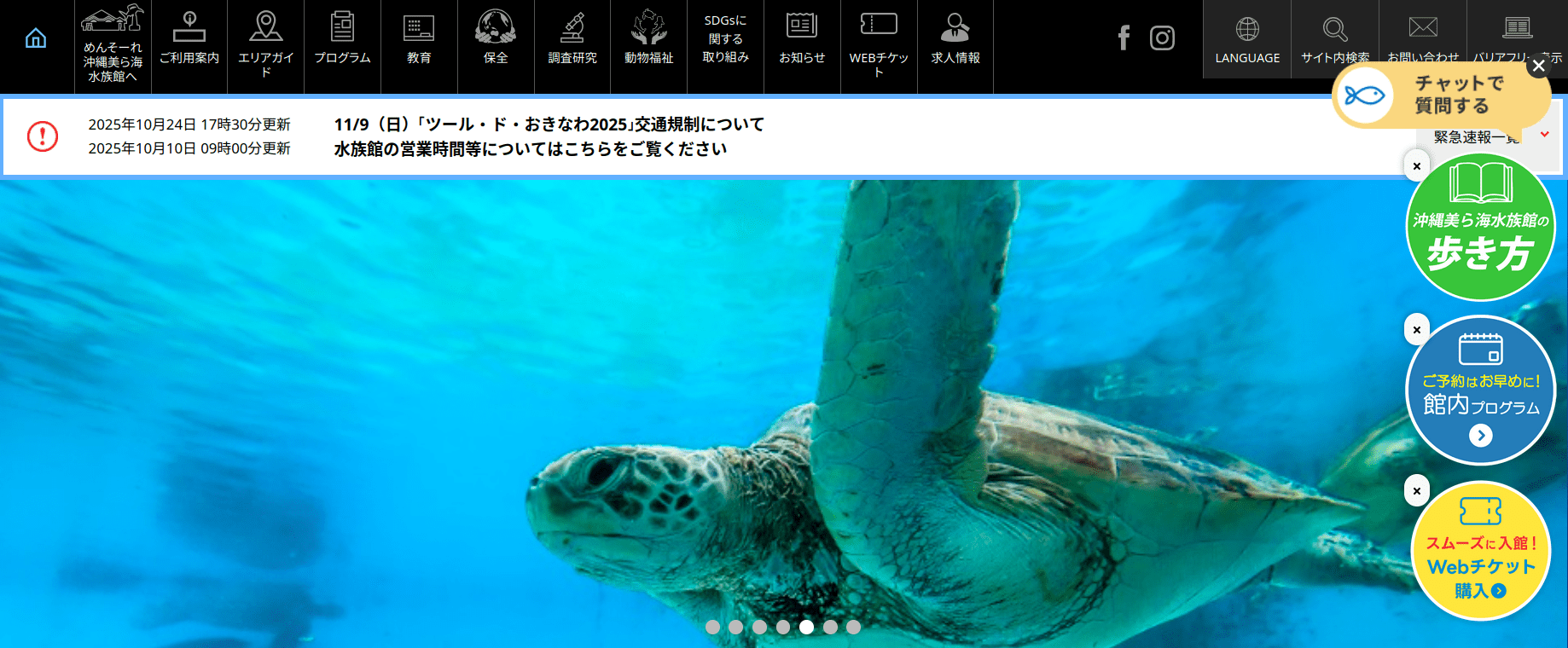Click the red emergency alert icon

43,136
